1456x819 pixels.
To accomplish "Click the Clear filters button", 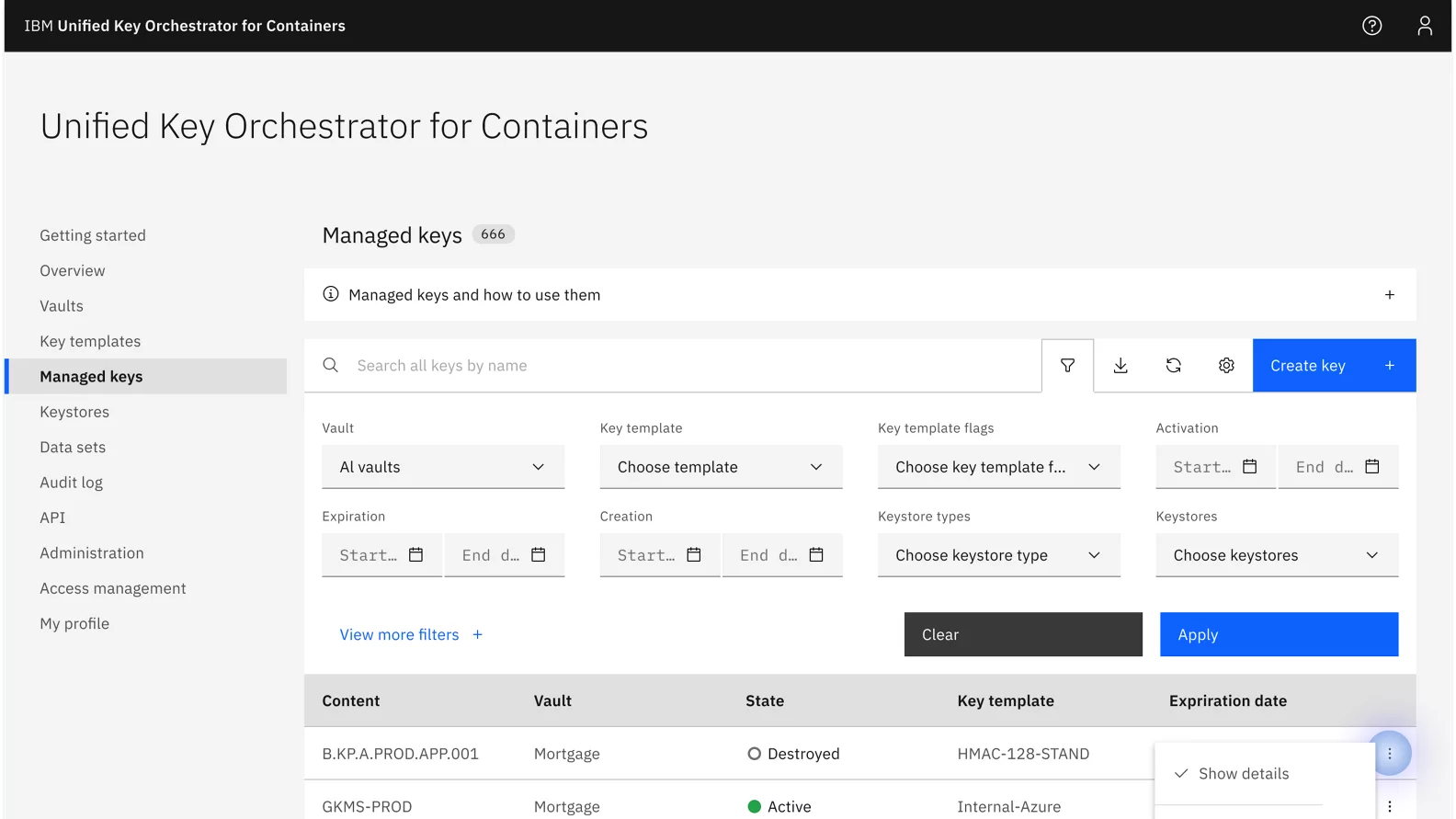I will (x=1023, y=634).
